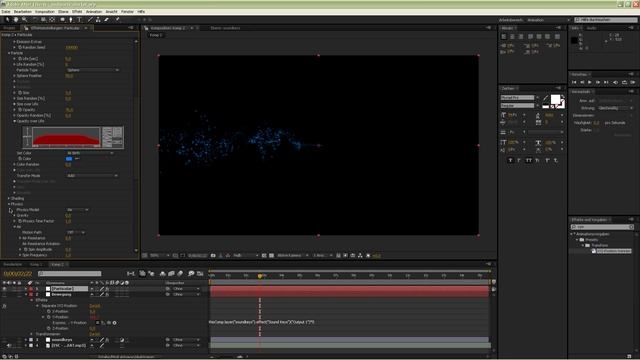Viewport: 640px width, 360px height.
Task: Toggle loop option in Vorschau panel
Action: 624,82
